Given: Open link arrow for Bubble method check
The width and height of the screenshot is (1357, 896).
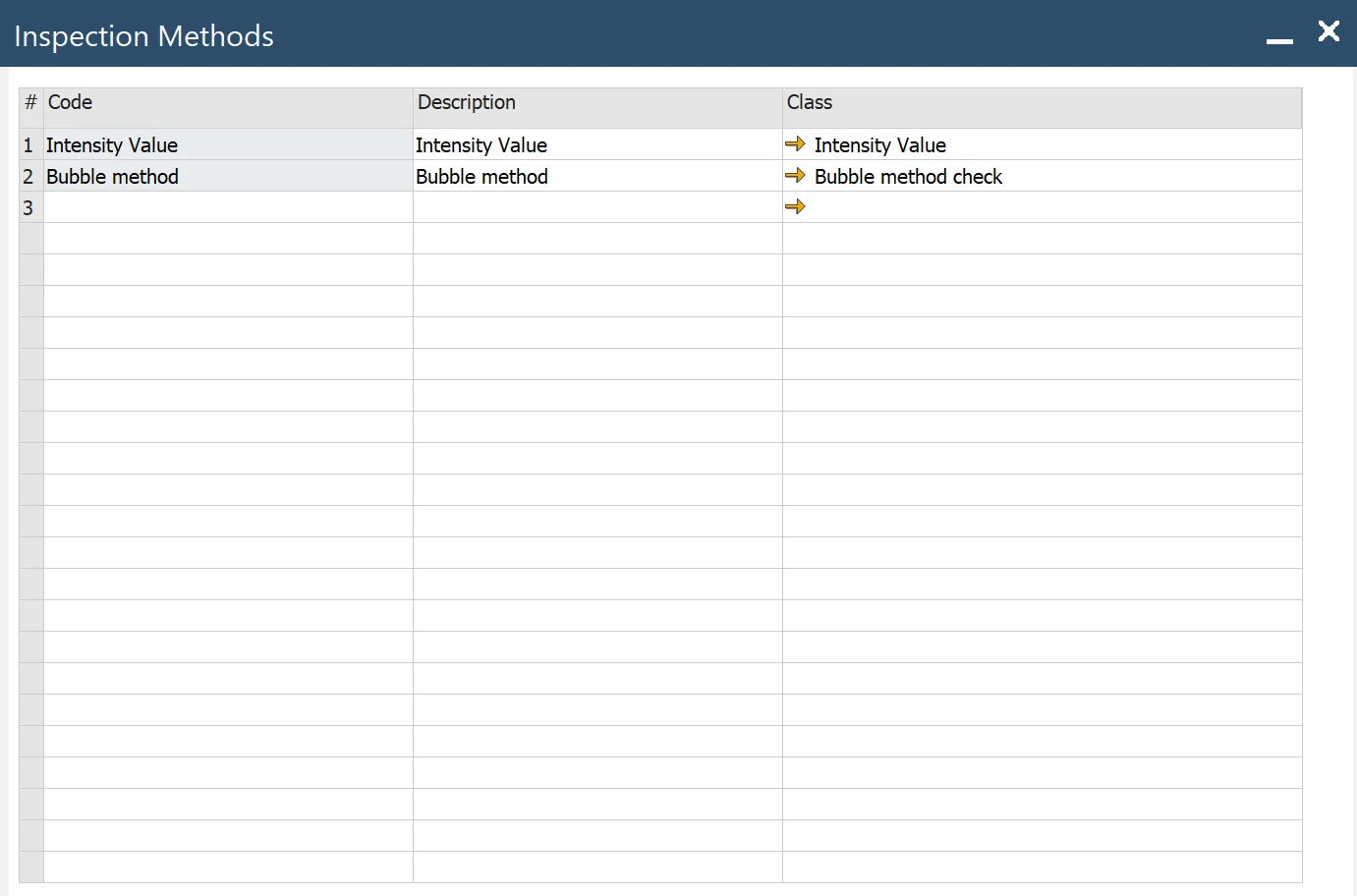Looking at the screenshot, I should click(795, 176).
